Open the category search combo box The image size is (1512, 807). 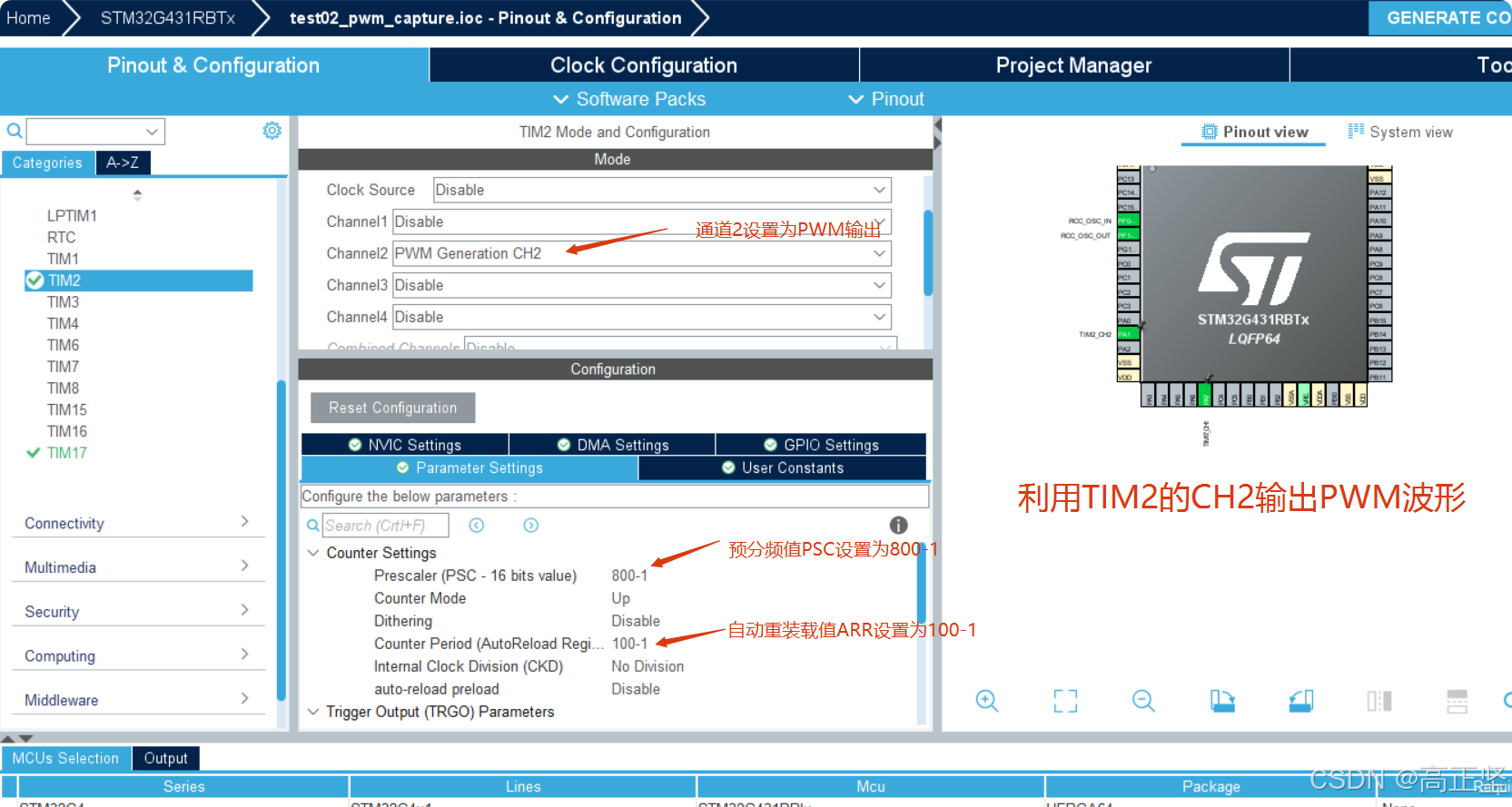95,132
